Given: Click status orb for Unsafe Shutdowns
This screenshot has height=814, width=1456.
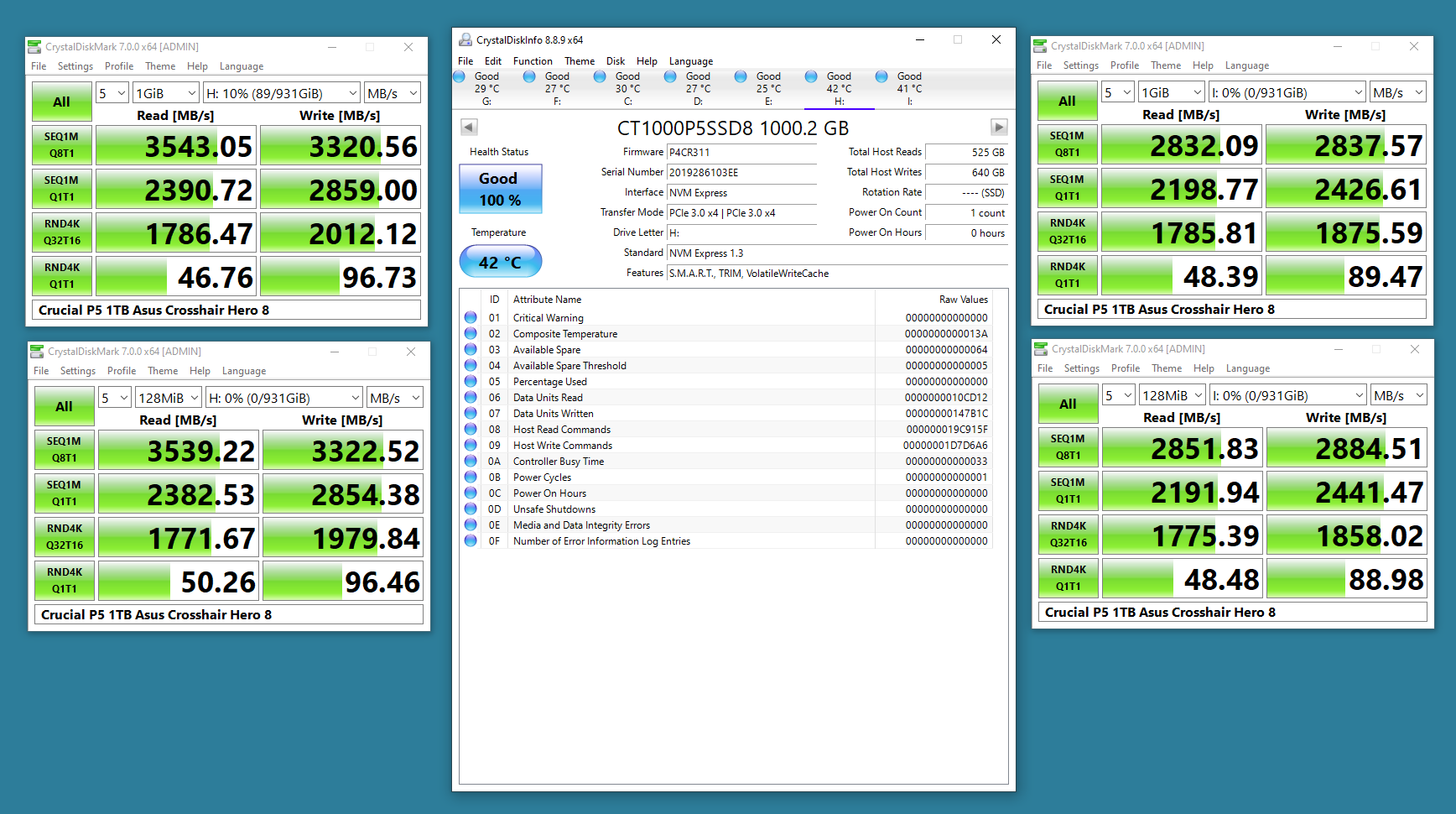Looking at the screenshot, I should [471, 509].
